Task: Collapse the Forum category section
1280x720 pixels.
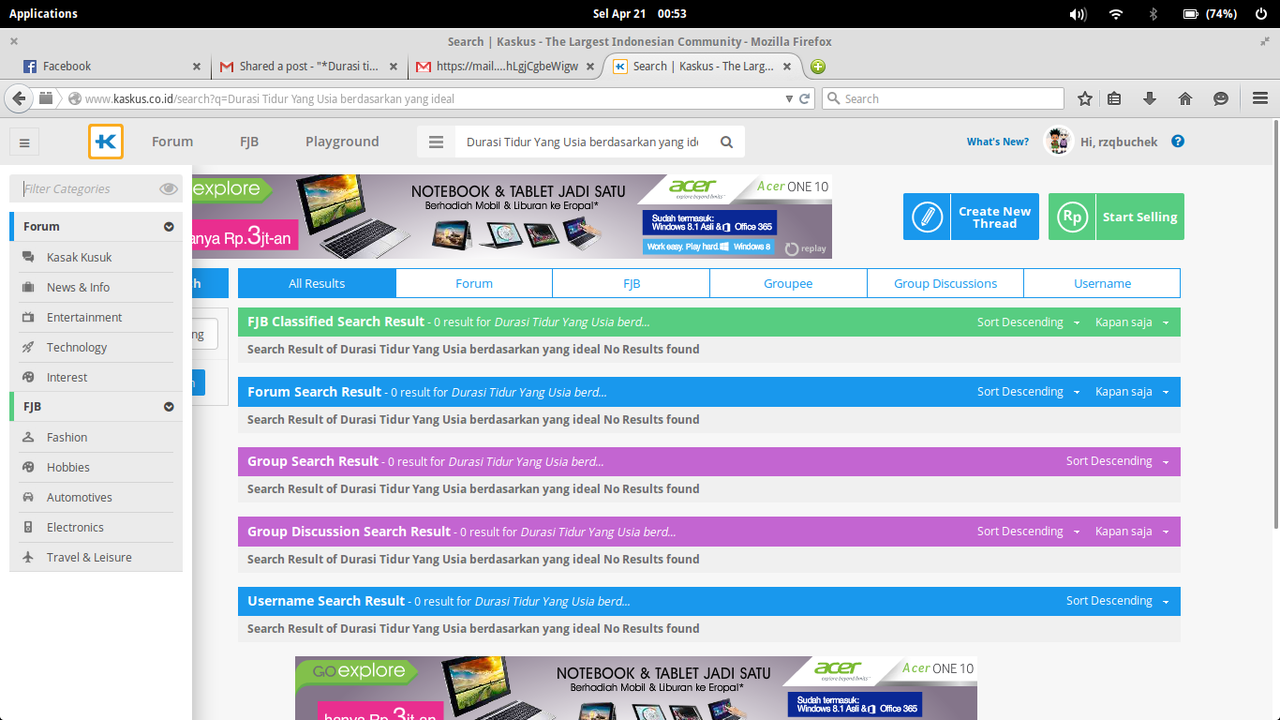Action: pyautogui.click(x=169, y=227)
